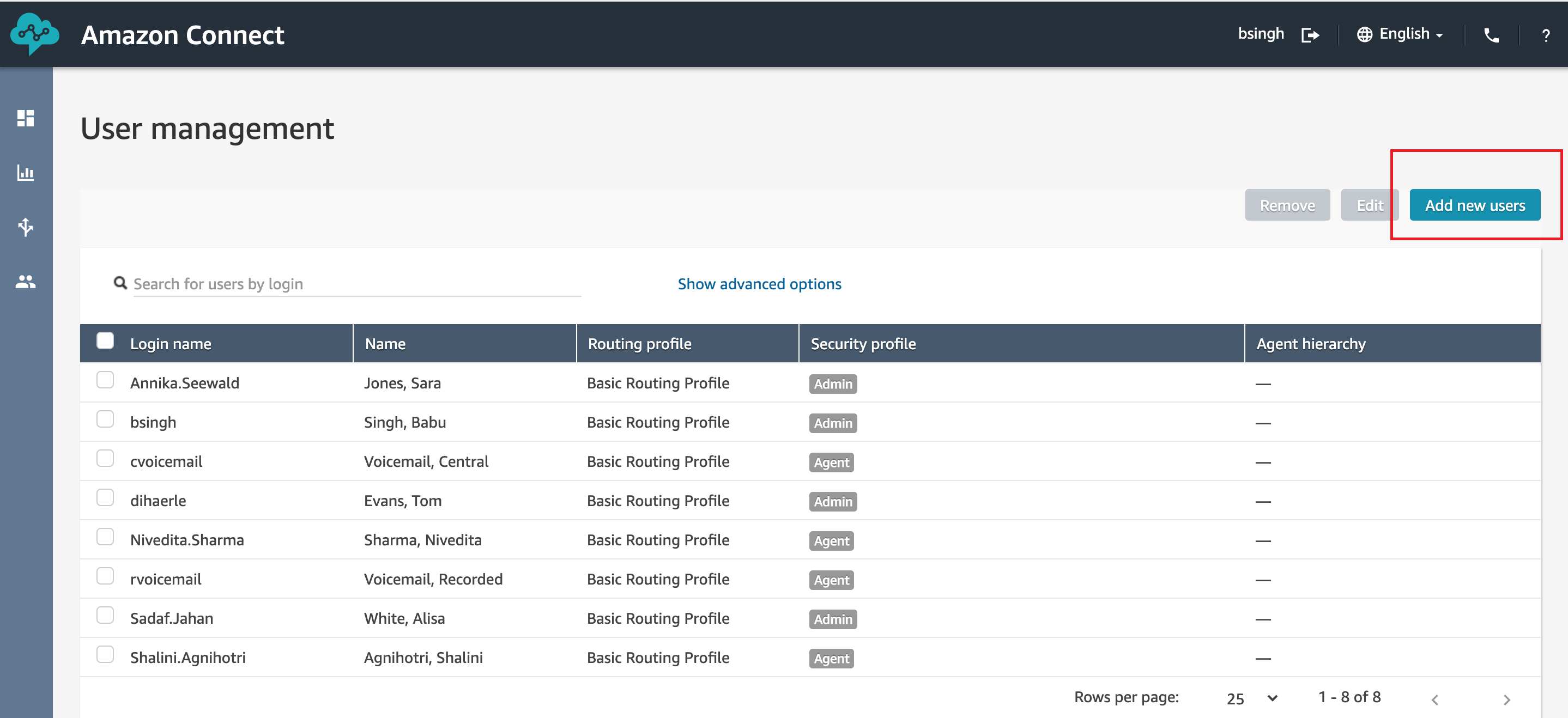
Task: Click the Edit button
Action: pyautogui.click(x=1370, y=206)
